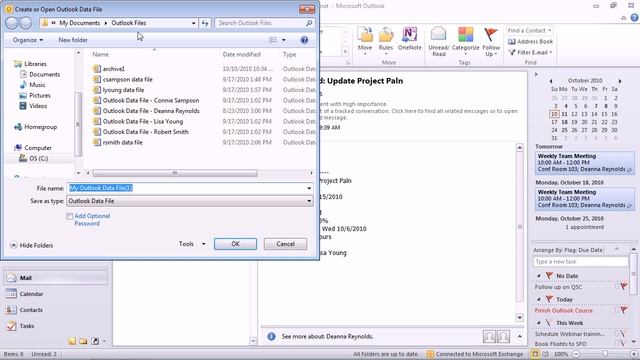Viewport: 640px width, 360px height.
Task: Click Filter E-mail in the ribbon
Action: click(x=530, y=52)
